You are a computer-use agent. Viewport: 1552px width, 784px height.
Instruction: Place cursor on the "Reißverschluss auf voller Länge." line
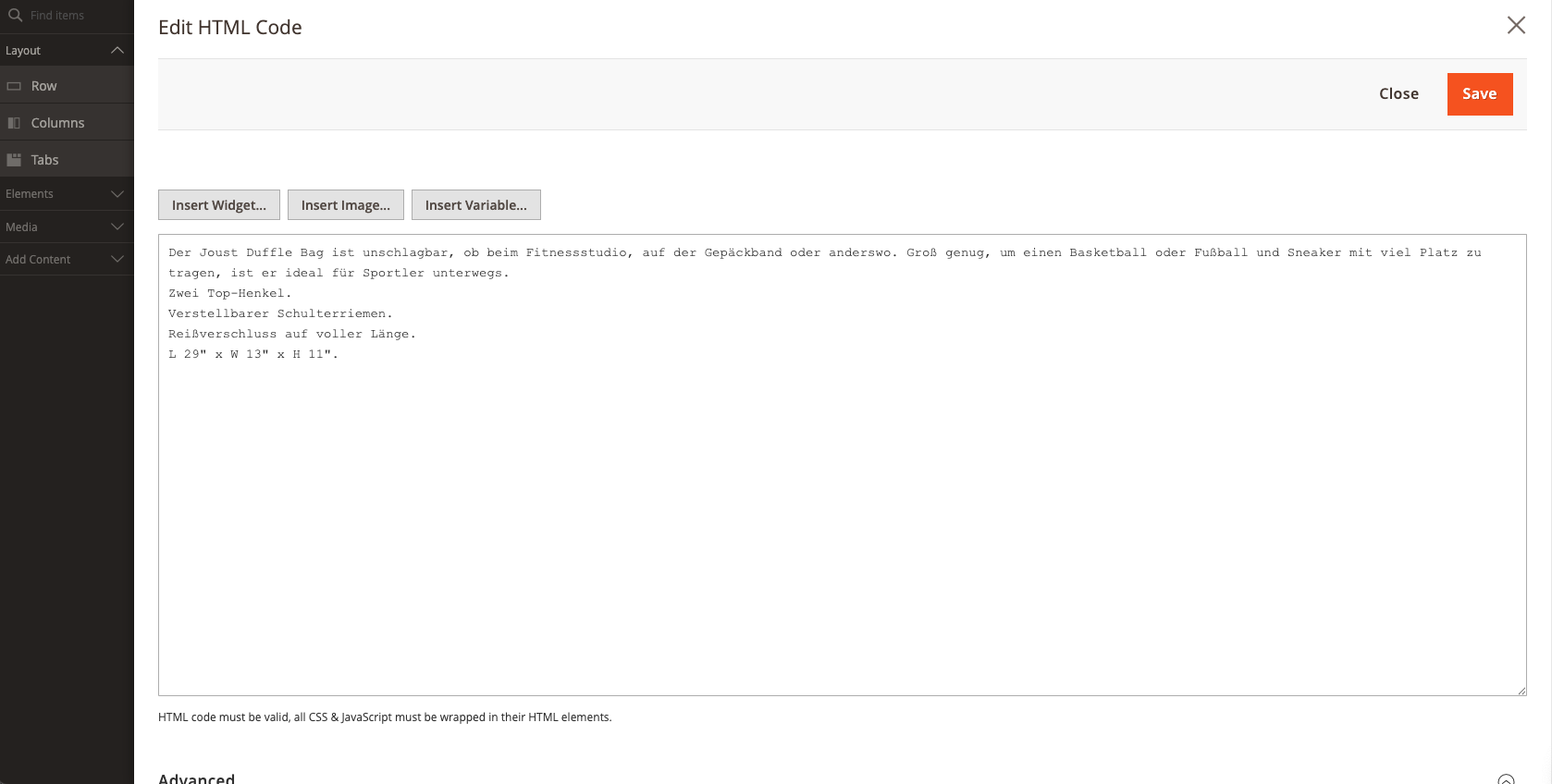pos(292,335)
